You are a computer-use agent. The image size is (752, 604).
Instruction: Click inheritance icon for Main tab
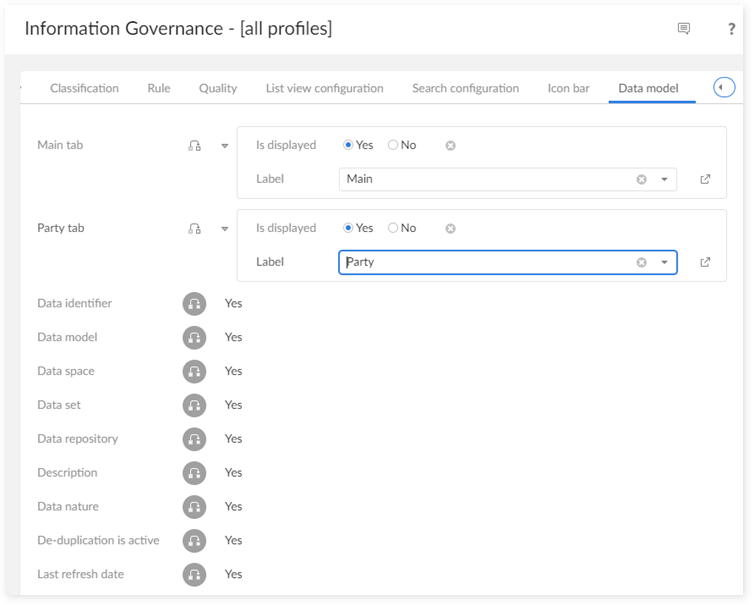[x=194, y=145]
